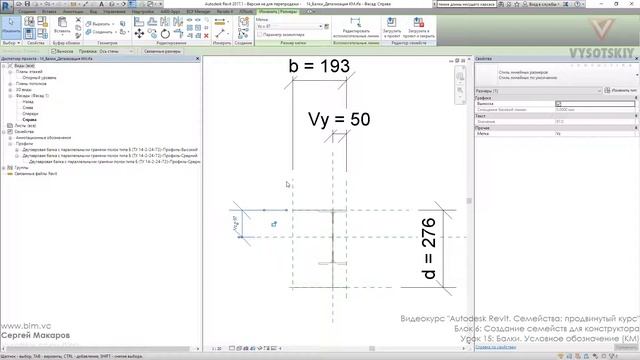Select the Изменить | Размеры contextual tab
640x360 pixels.
point(279,11)
